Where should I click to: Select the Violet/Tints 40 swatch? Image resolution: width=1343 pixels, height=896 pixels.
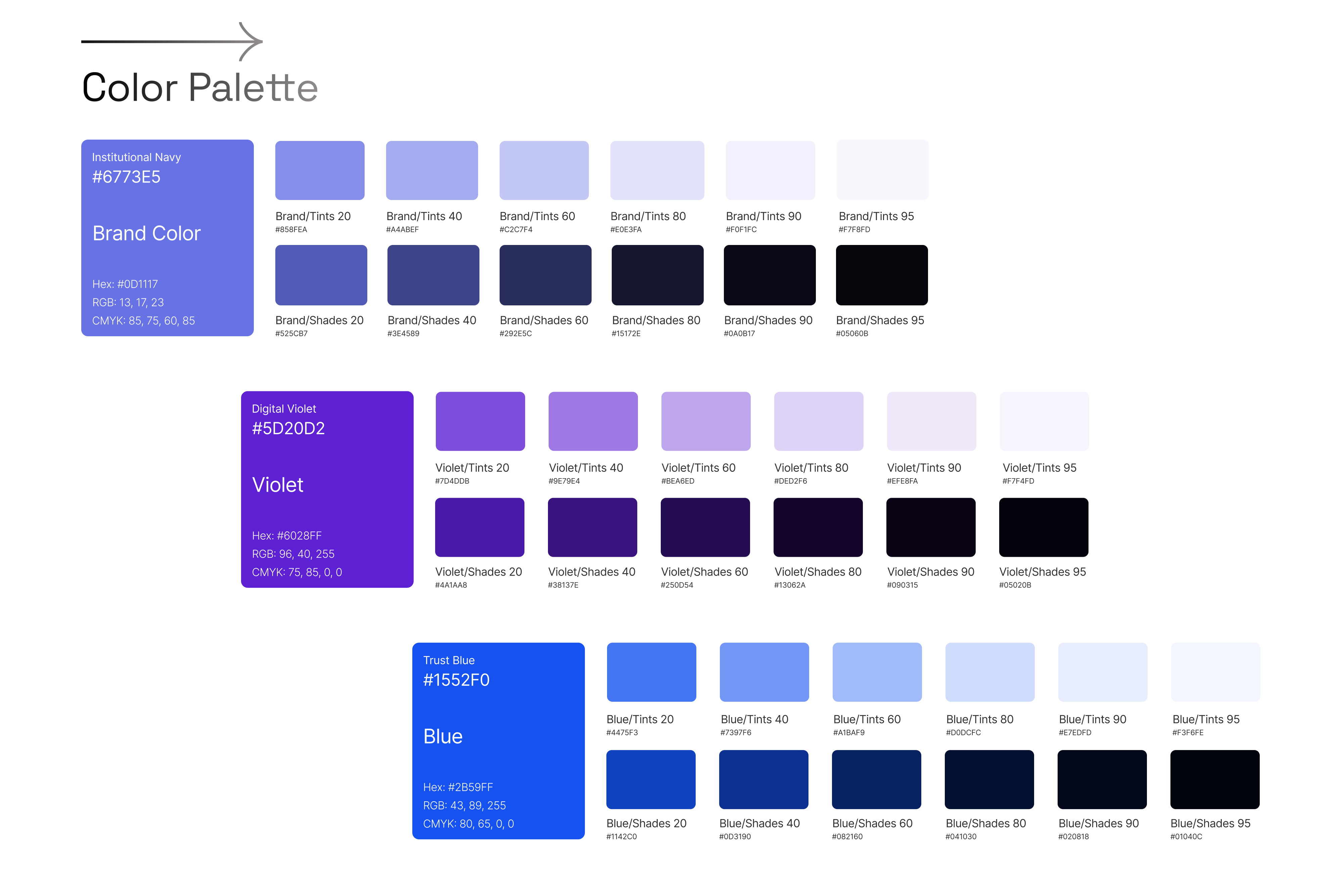(593, 421)
